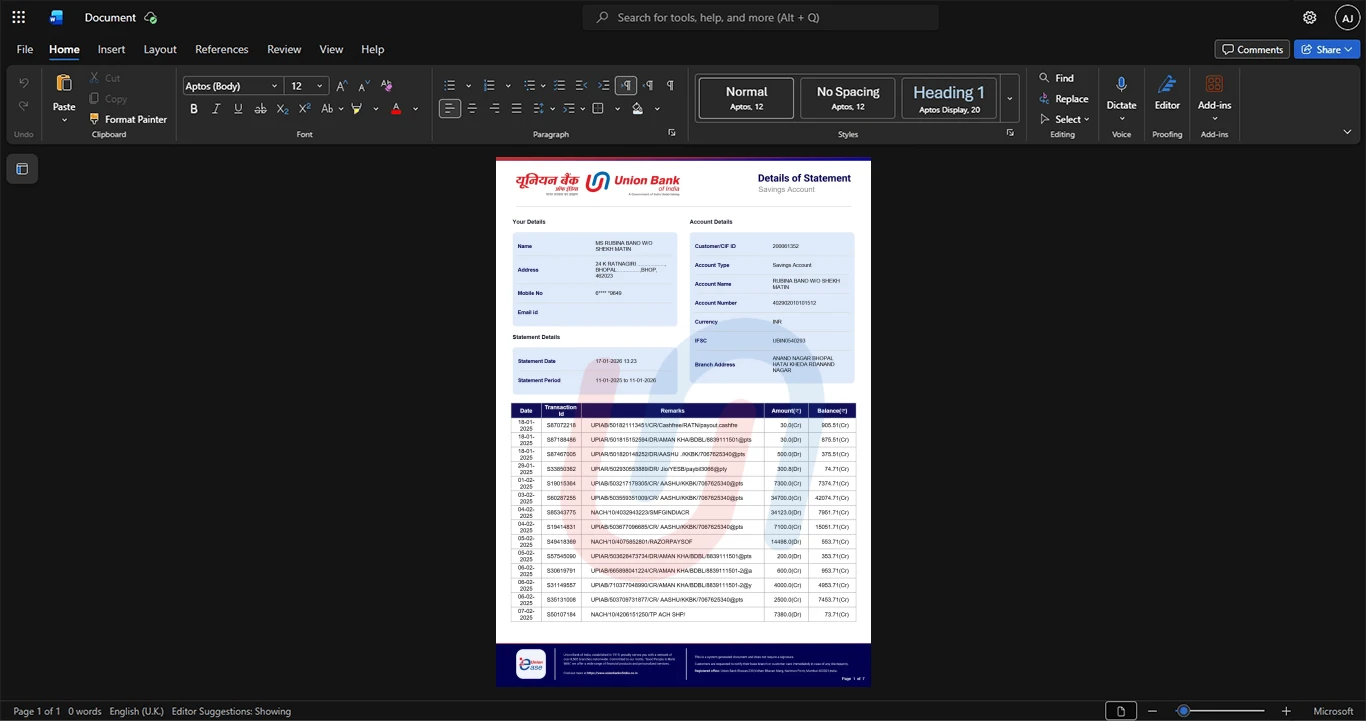
Task: Align paragraph text to the right
Action: (494, 109)
